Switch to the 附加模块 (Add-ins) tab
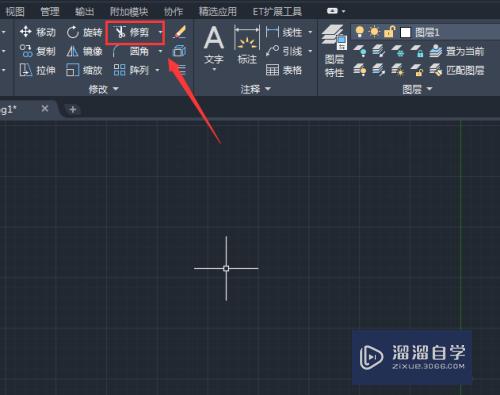Viewport: 500px width, 395px height. pos(129,12)
